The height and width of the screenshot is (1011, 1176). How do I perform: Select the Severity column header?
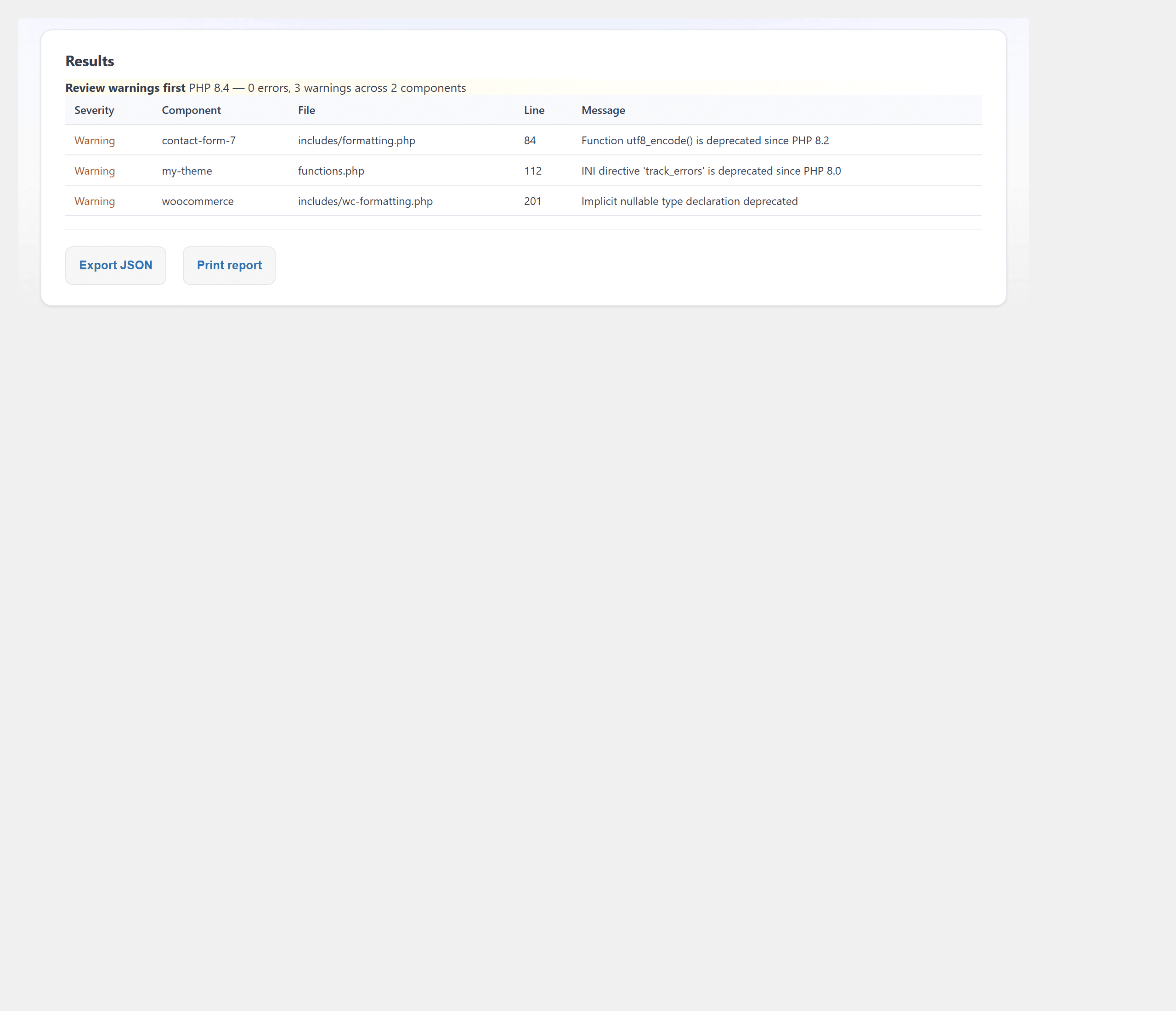94,110
